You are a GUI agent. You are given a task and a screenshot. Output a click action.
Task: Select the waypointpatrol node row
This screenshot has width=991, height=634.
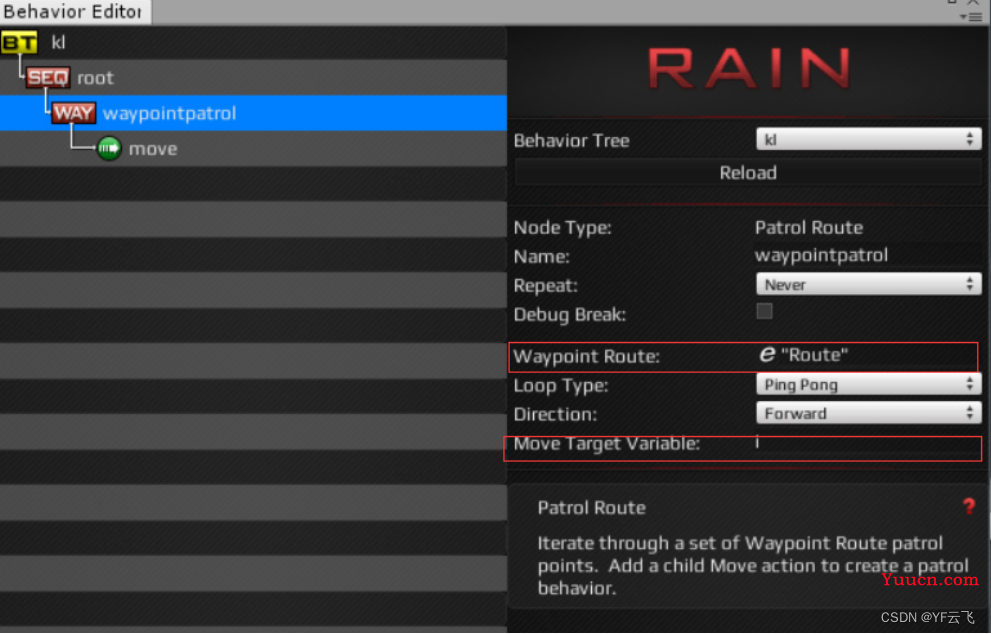coord(253,113)
